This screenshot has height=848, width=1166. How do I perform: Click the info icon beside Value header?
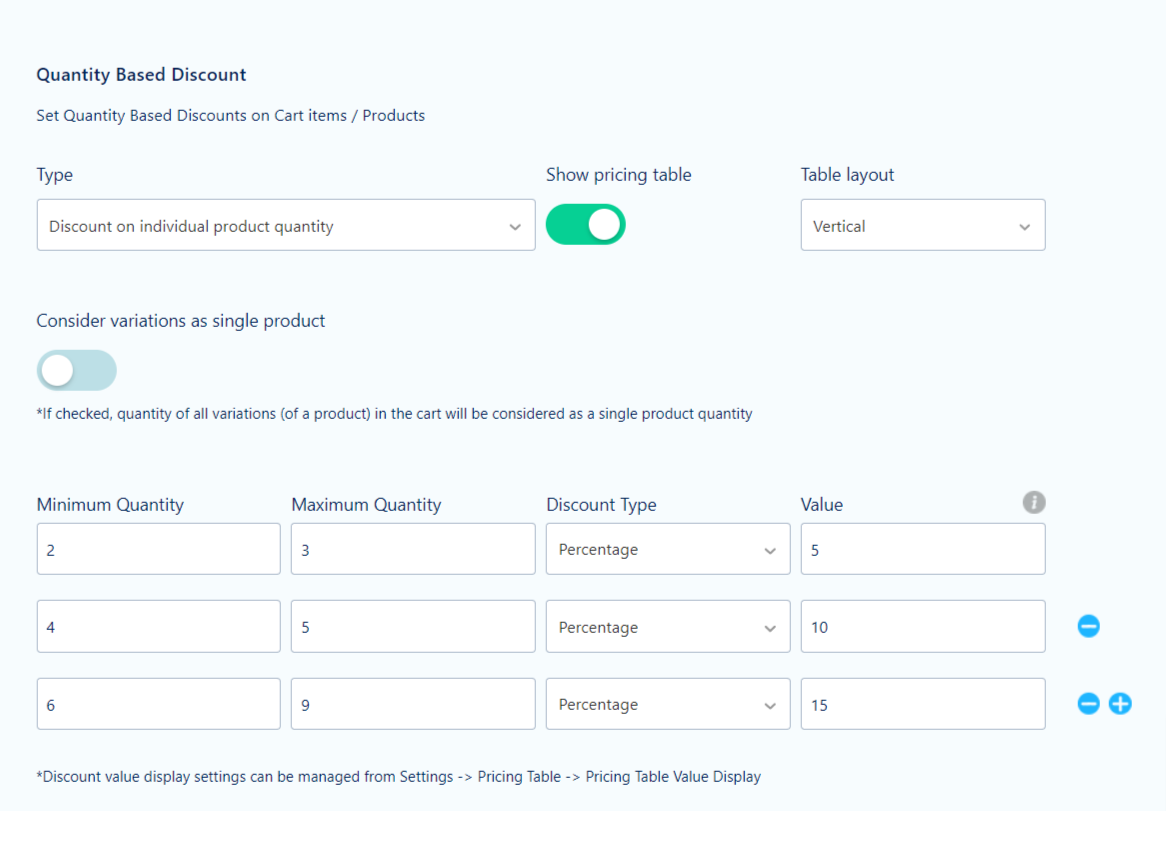1033,503
